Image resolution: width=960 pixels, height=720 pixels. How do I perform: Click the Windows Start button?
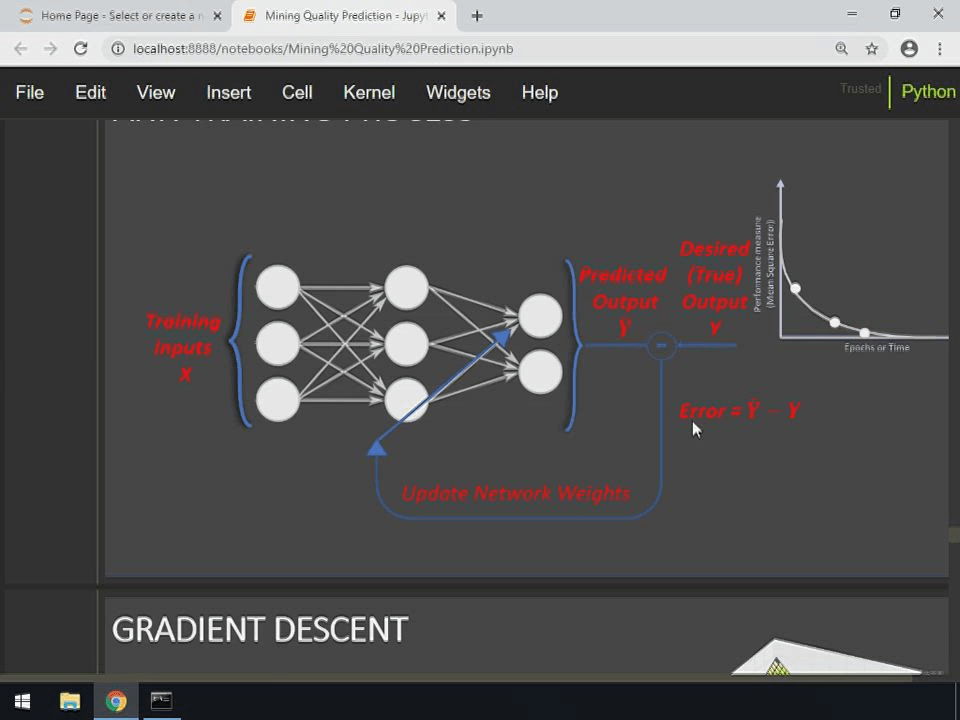[22, 701]
